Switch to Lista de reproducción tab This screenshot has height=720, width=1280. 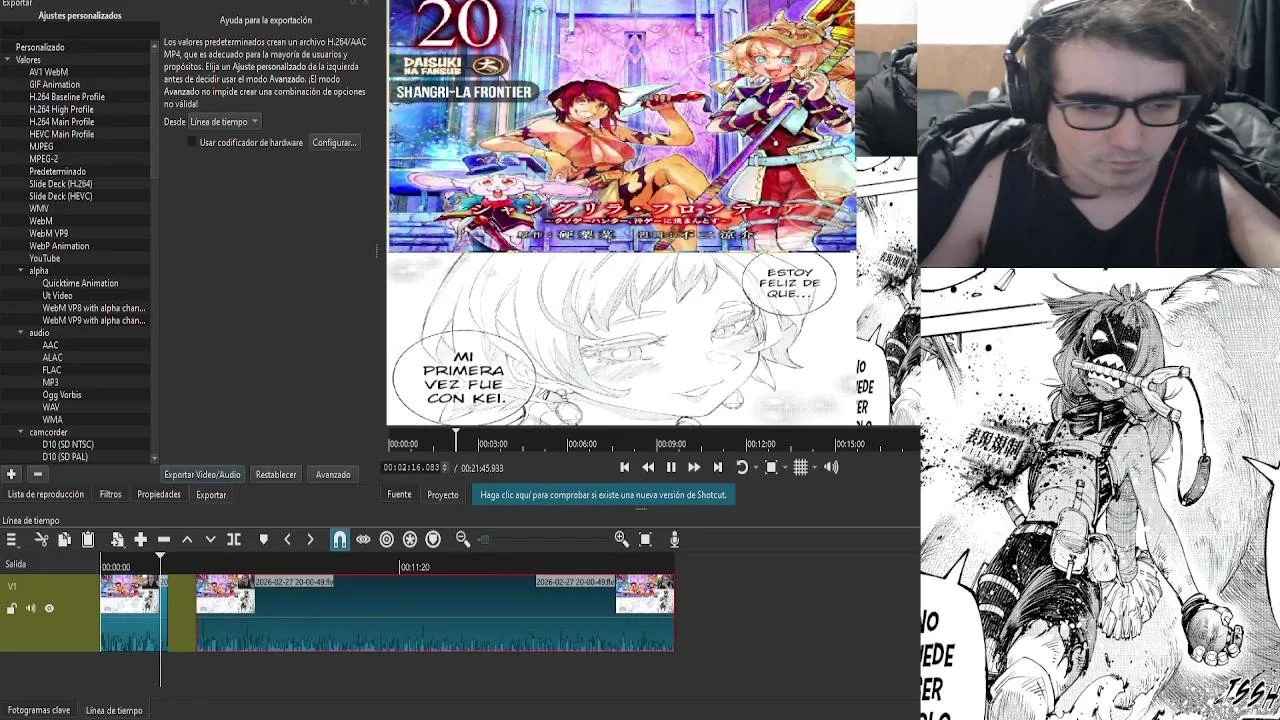tap(46, 494)
